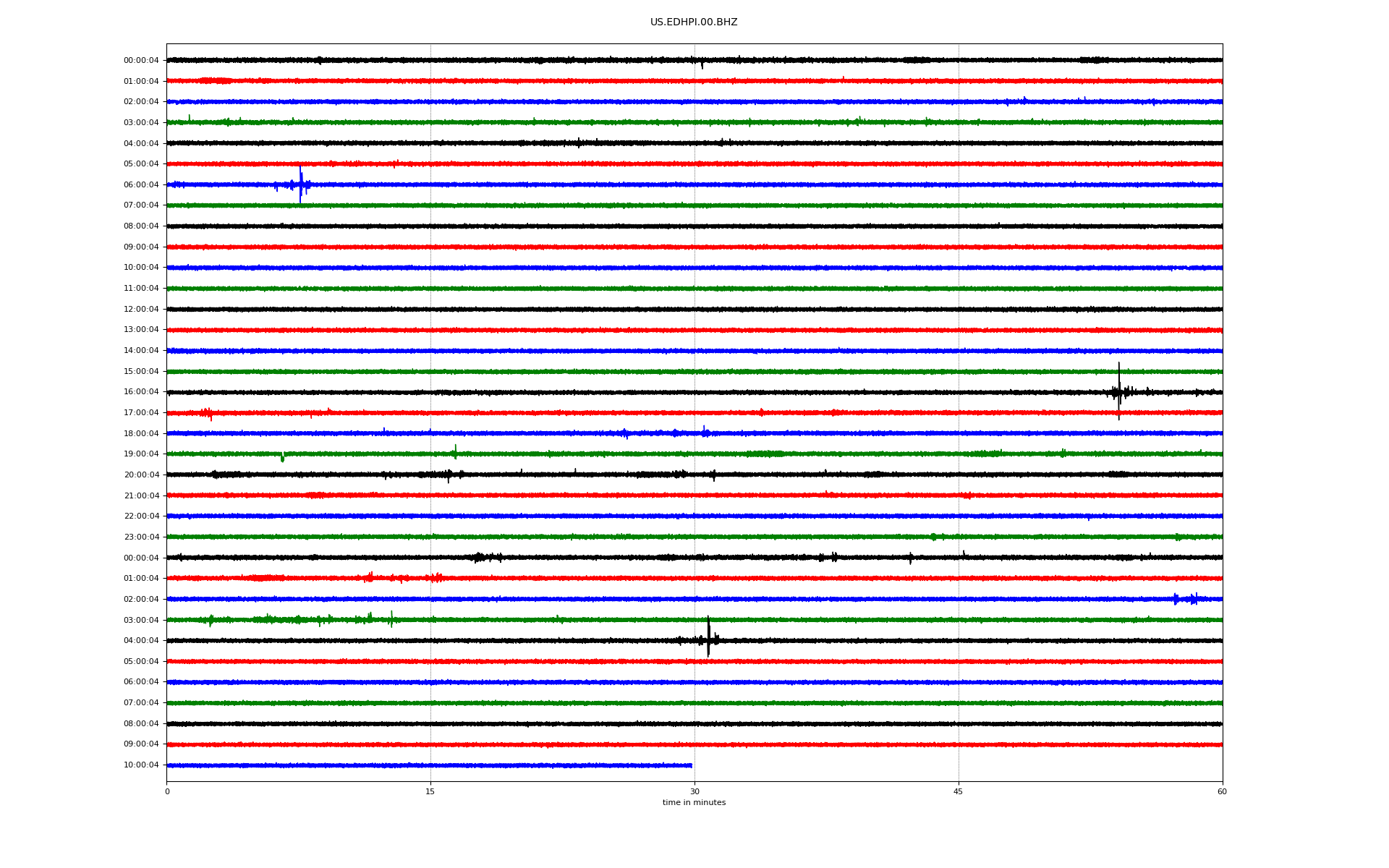Click the 21:00:04 row label
The width and height of the screenshot is (1389, 868).
point(141,496)
